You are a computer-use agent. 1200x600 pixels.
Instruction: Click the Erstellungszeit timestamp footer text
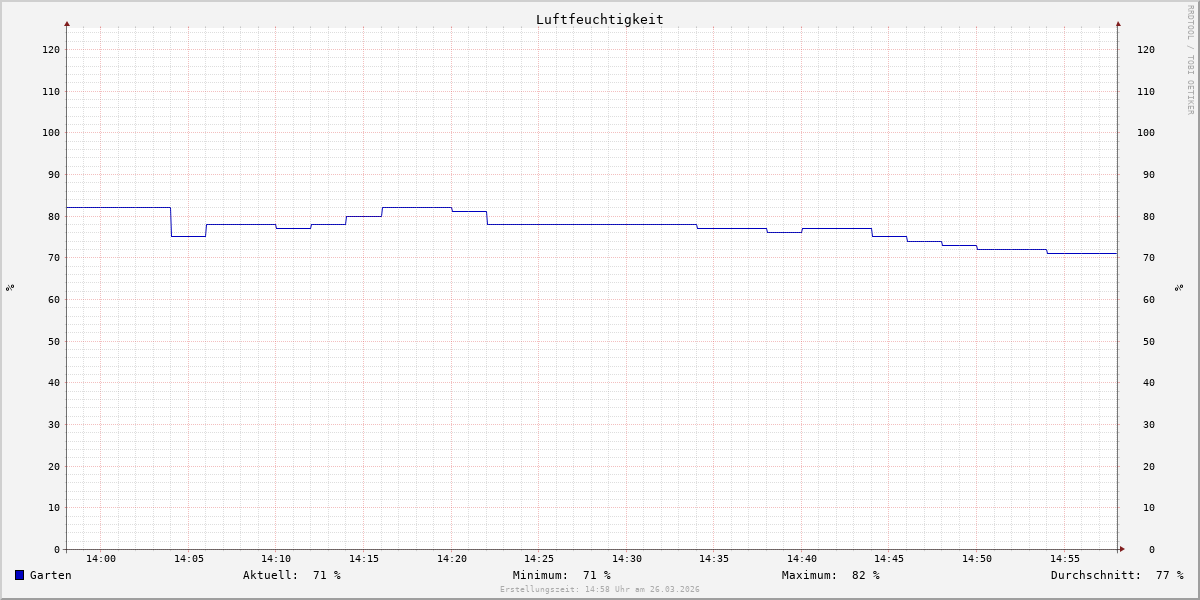600,590
